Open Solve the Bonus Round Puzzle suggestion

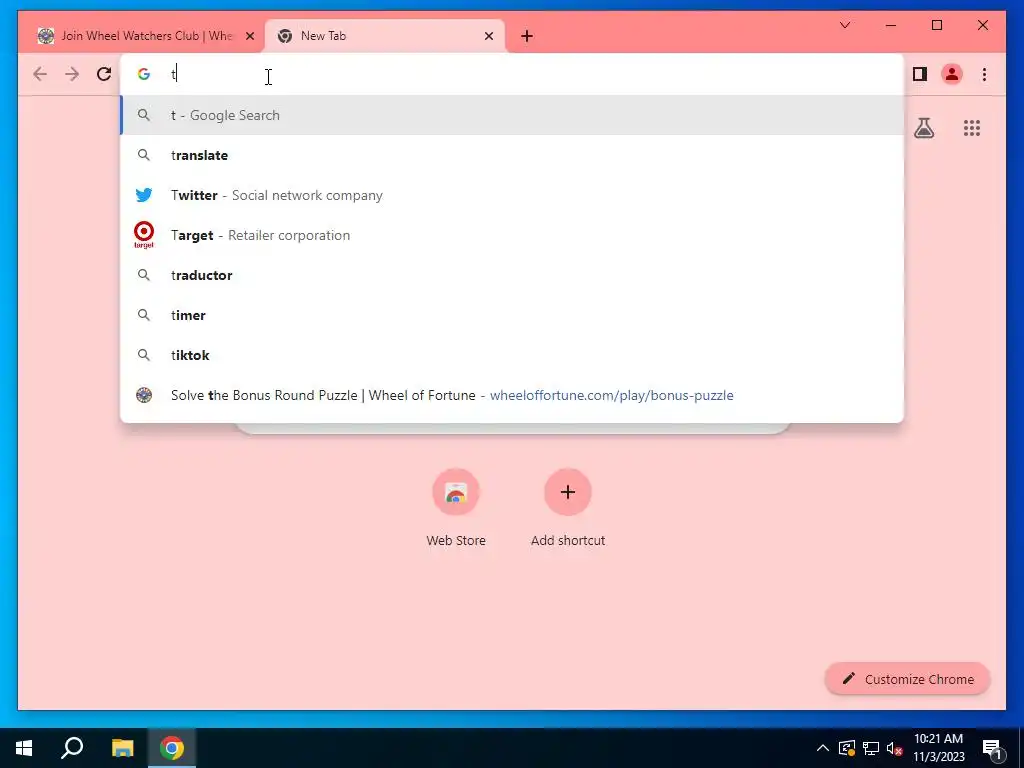point(512,395)
